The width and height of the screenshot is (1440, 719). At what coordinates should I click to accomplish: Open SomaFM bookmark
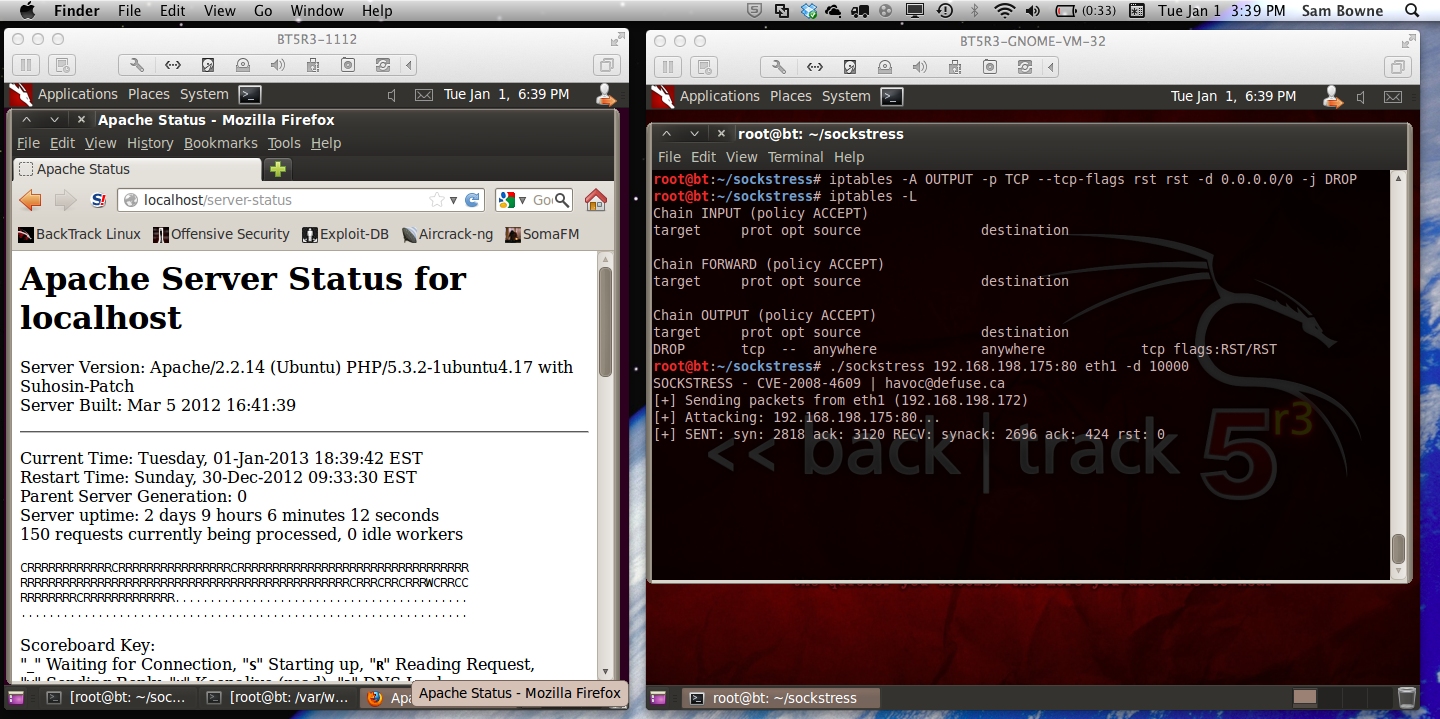pyautogui.click(x=542, y=234)
